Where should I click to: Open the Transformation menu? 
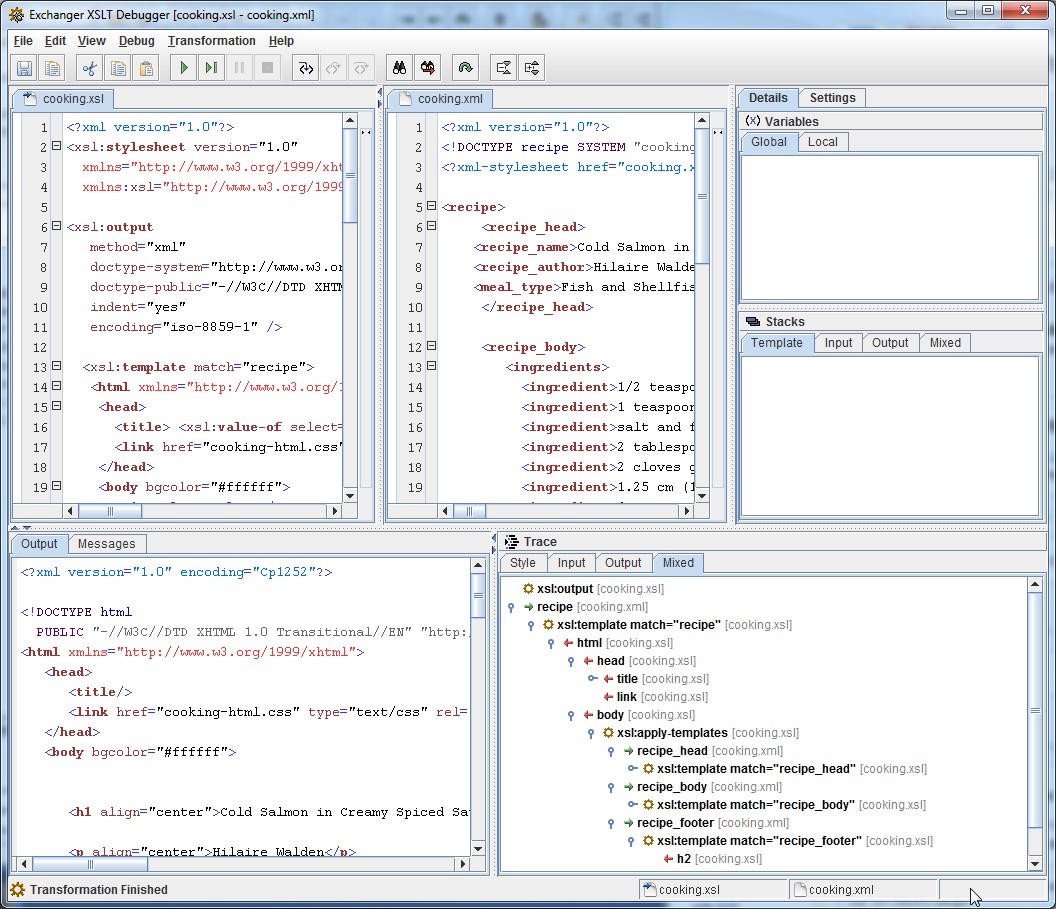(x=211, y=41)
